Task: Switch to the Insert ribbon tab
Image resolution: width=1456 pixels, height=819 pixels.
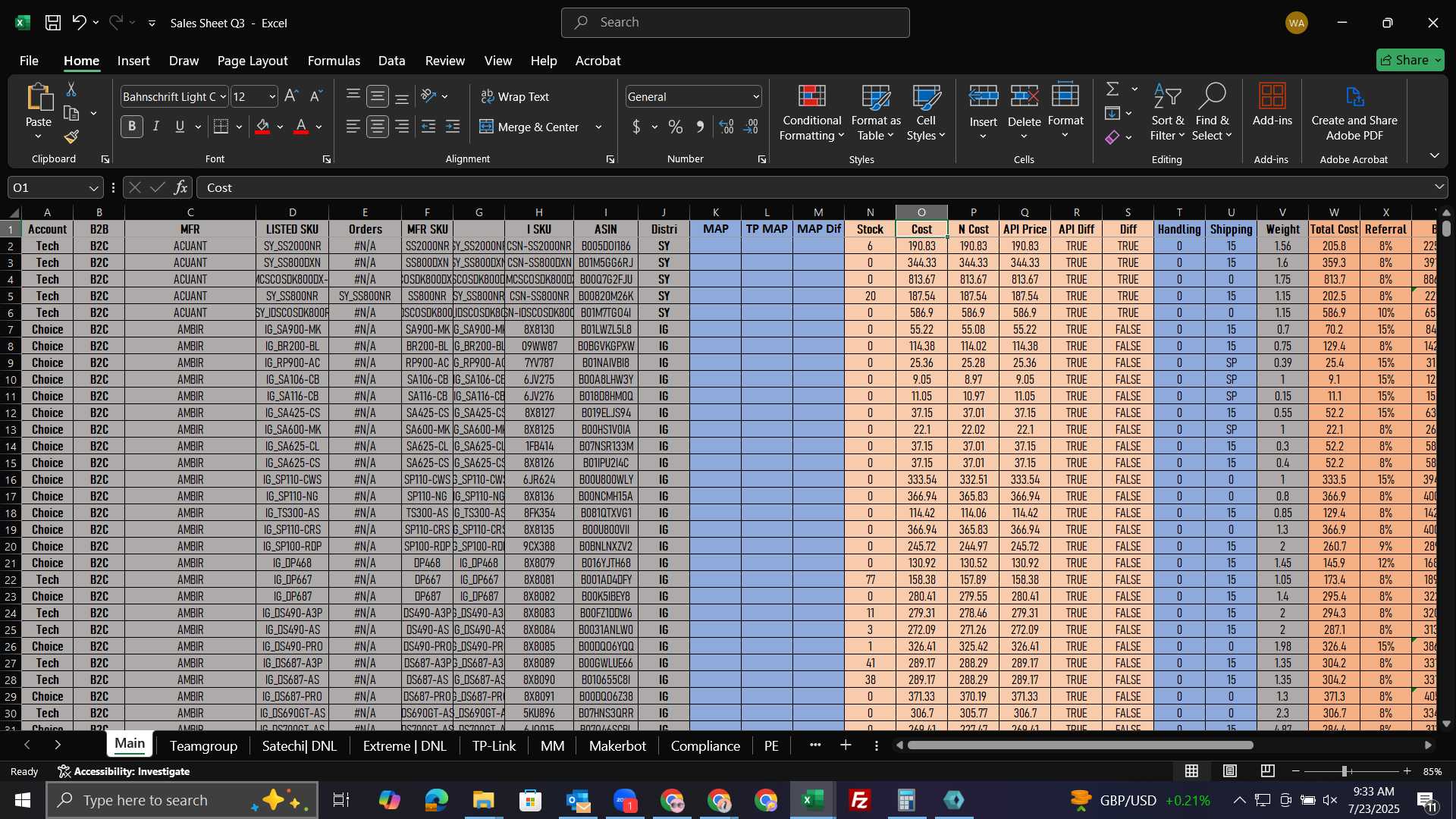Action: [133, 61]
